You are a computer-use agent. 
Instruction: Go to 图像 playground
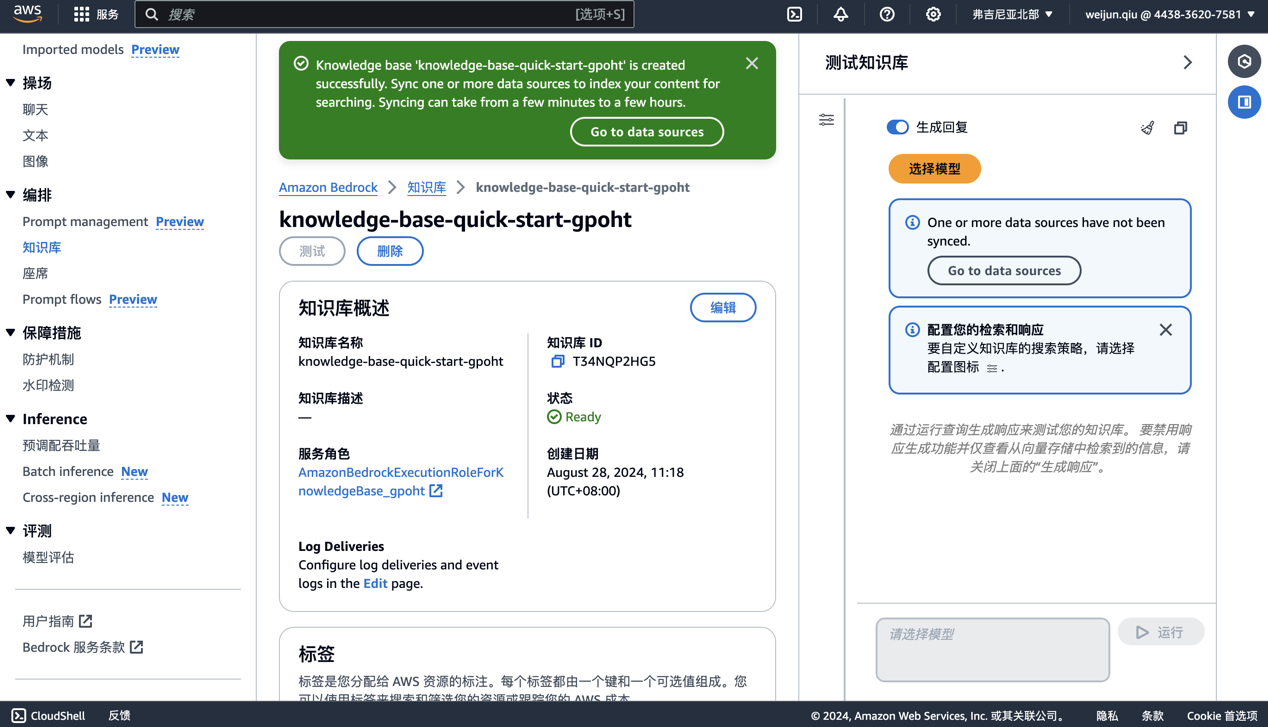[x=35, y=161]
